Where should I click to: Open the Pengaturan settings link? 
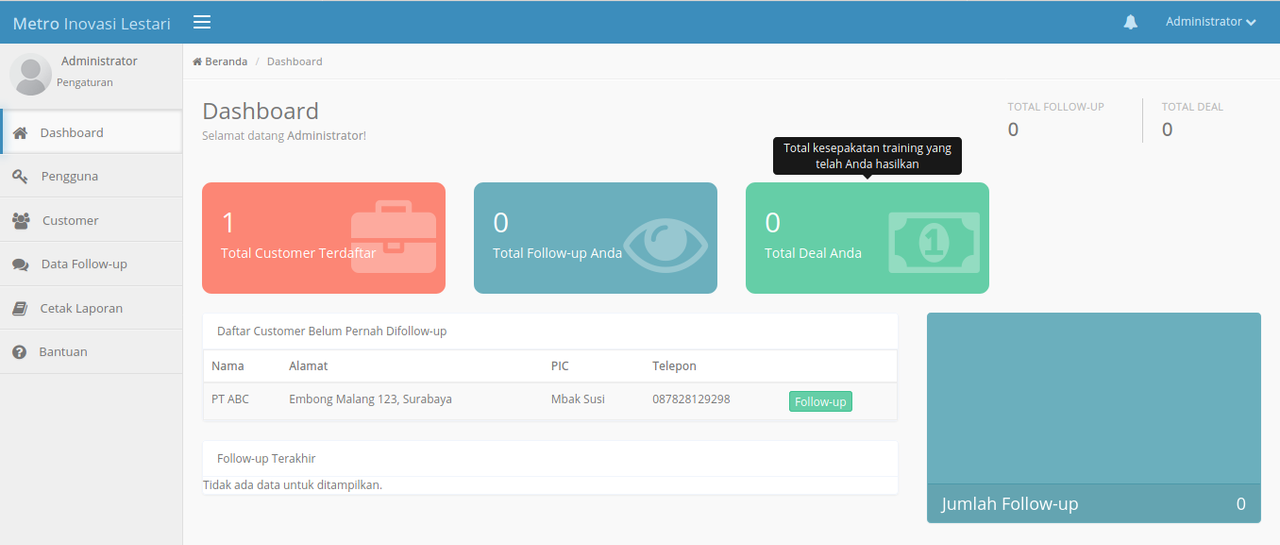(x=85, y=83)
